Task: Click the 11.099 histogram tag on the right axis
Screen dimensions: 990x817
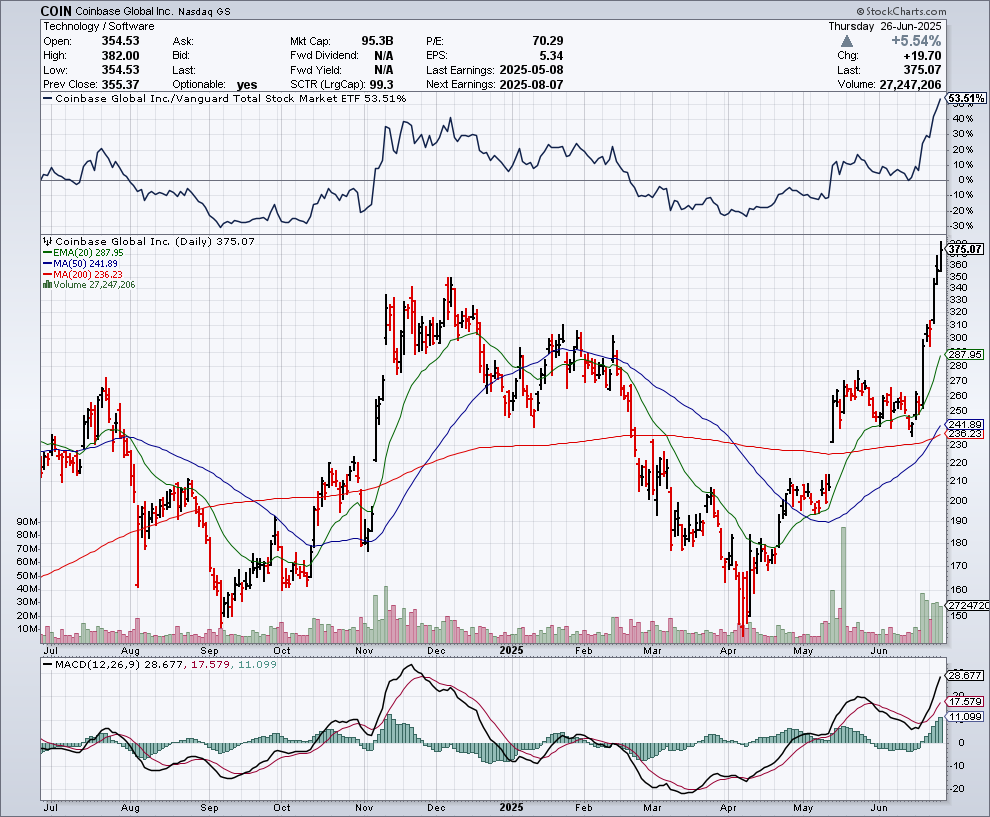Action: [965, 717]
